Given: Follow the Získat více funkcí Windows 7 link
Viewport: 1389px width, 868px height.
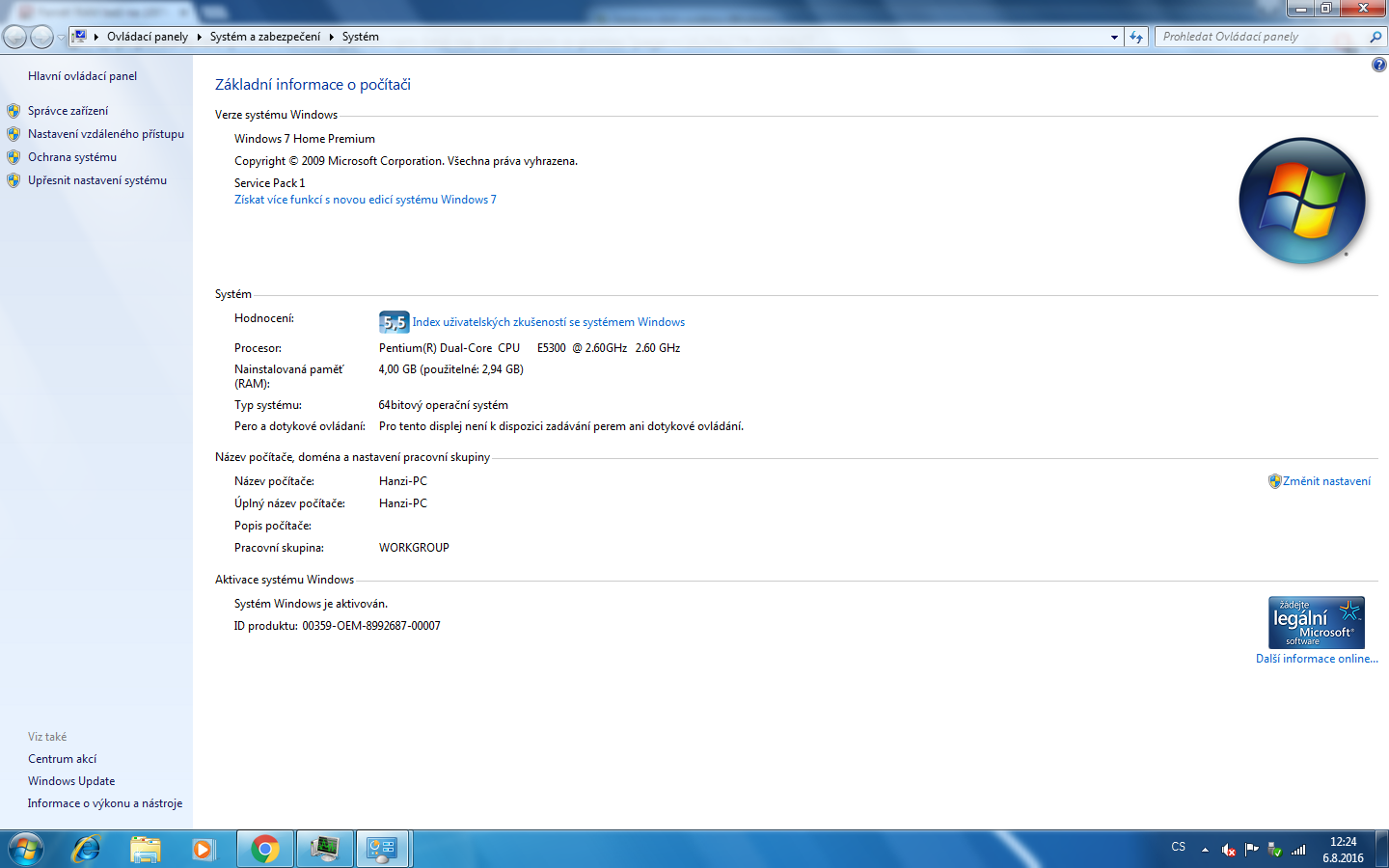Looking at the screenshot, I should pyautogui.click(x=366, y=200).
